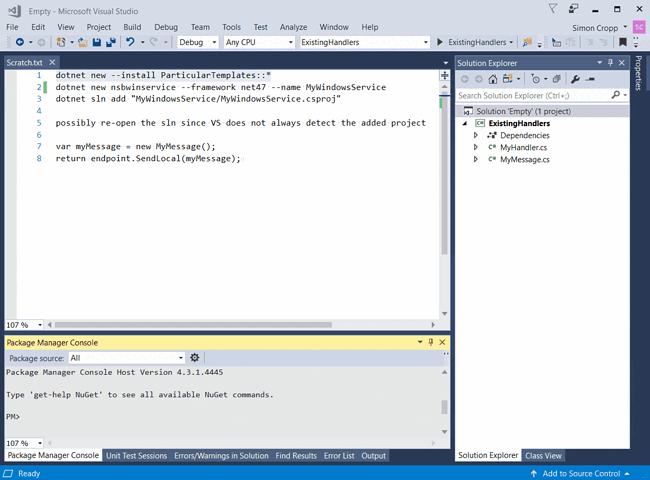Pin the Package Manager Console panel
This screenshot has height=480, width=650.
point(431,342)
